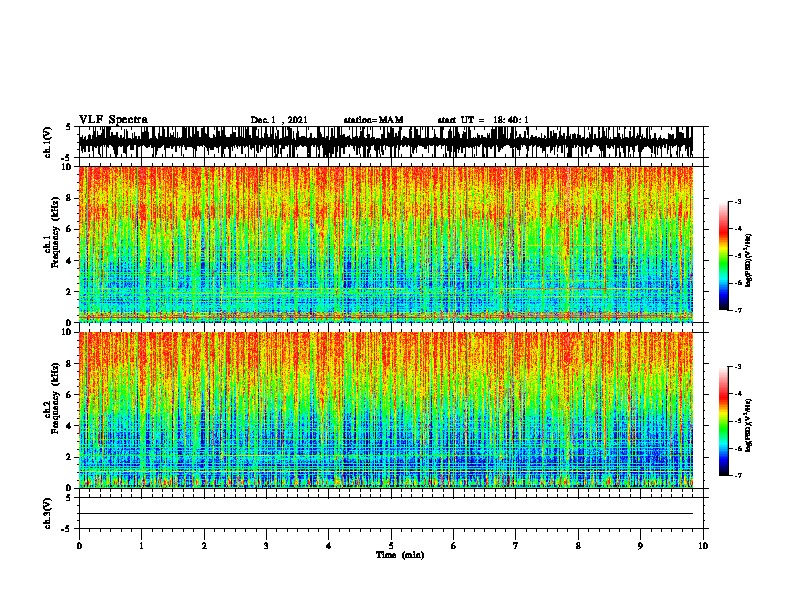Click the flat line in ch.3 panel

click(386, 514)
